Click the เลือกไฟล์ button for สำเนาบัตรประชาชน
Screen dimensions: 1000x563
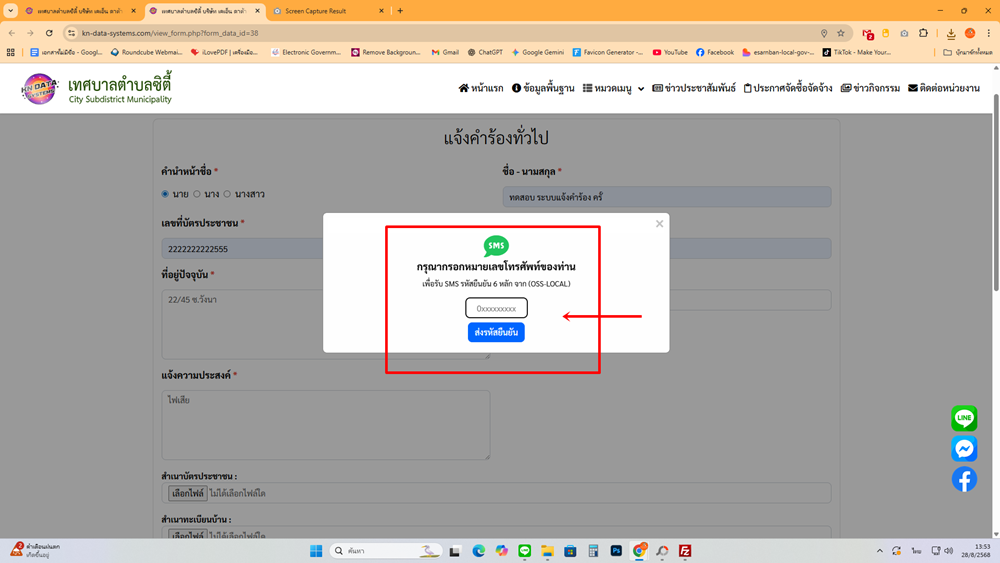point(188,493)
